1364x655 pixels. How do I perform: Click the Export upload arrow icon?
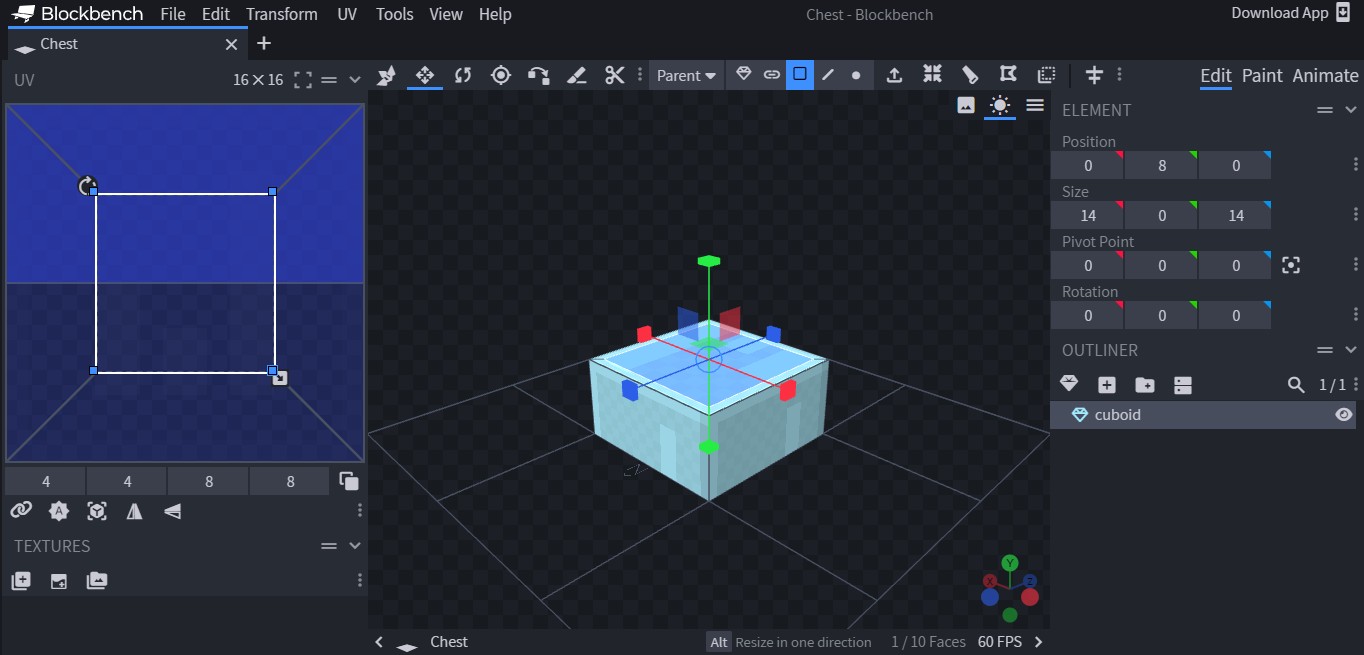coord(894,75)
